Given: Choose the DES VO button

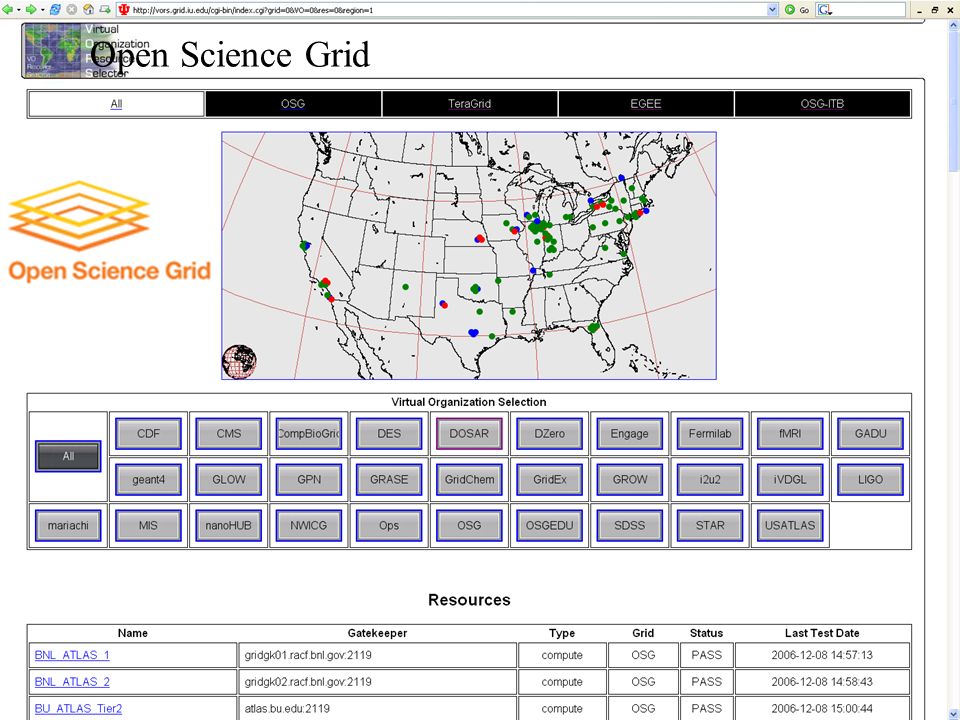Looking at the screenshot, I should [x=389, y=433].
